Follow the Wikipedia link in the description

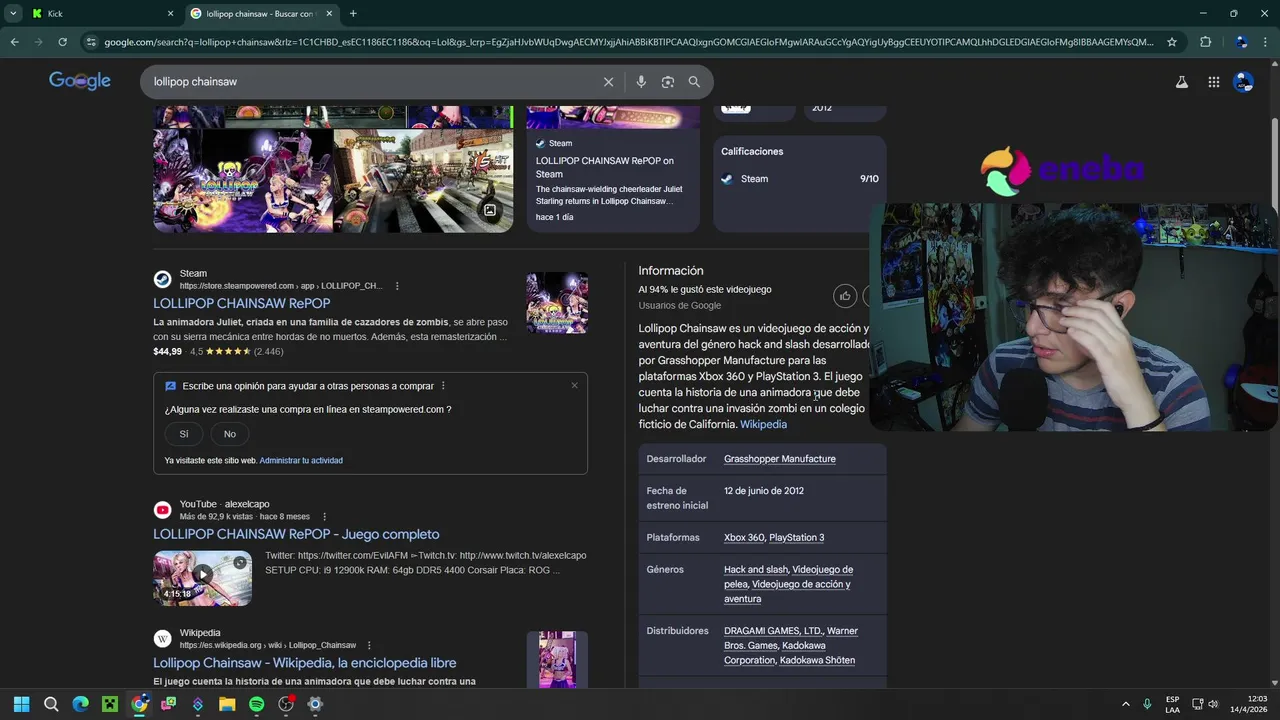point(763,425)
